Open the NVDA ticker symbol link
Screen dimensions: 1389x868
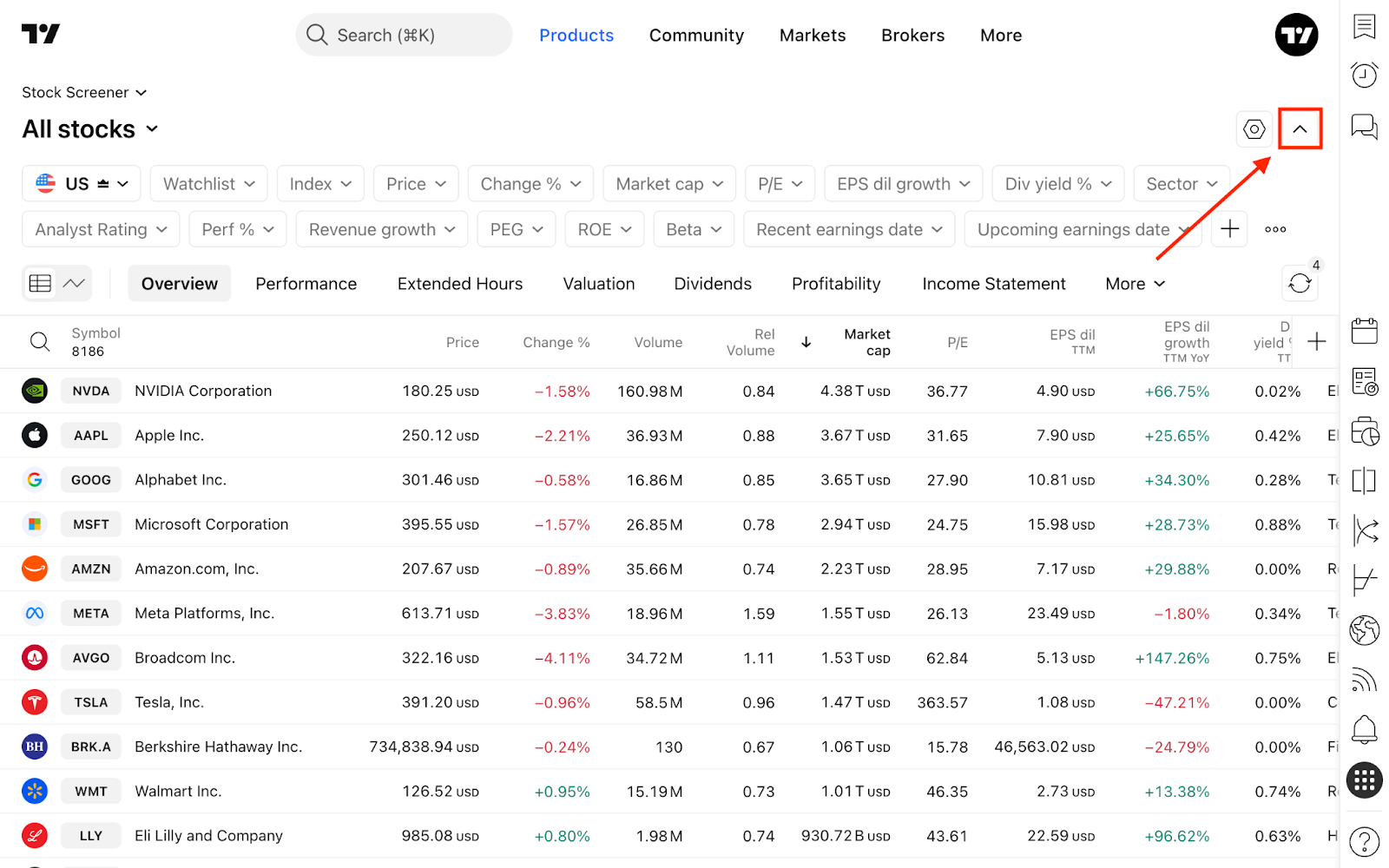91,391
